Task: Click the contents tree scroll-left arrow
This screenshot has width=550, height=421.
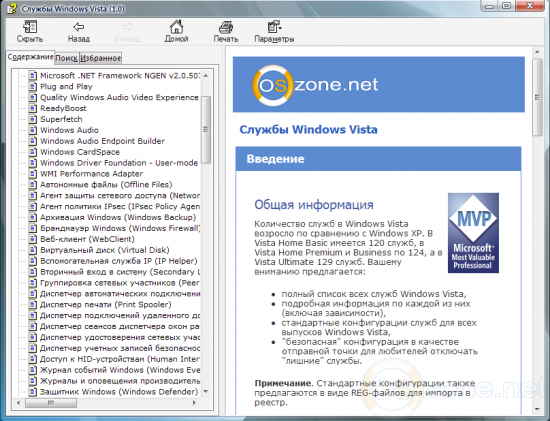Action: click(x=19, y=403)
